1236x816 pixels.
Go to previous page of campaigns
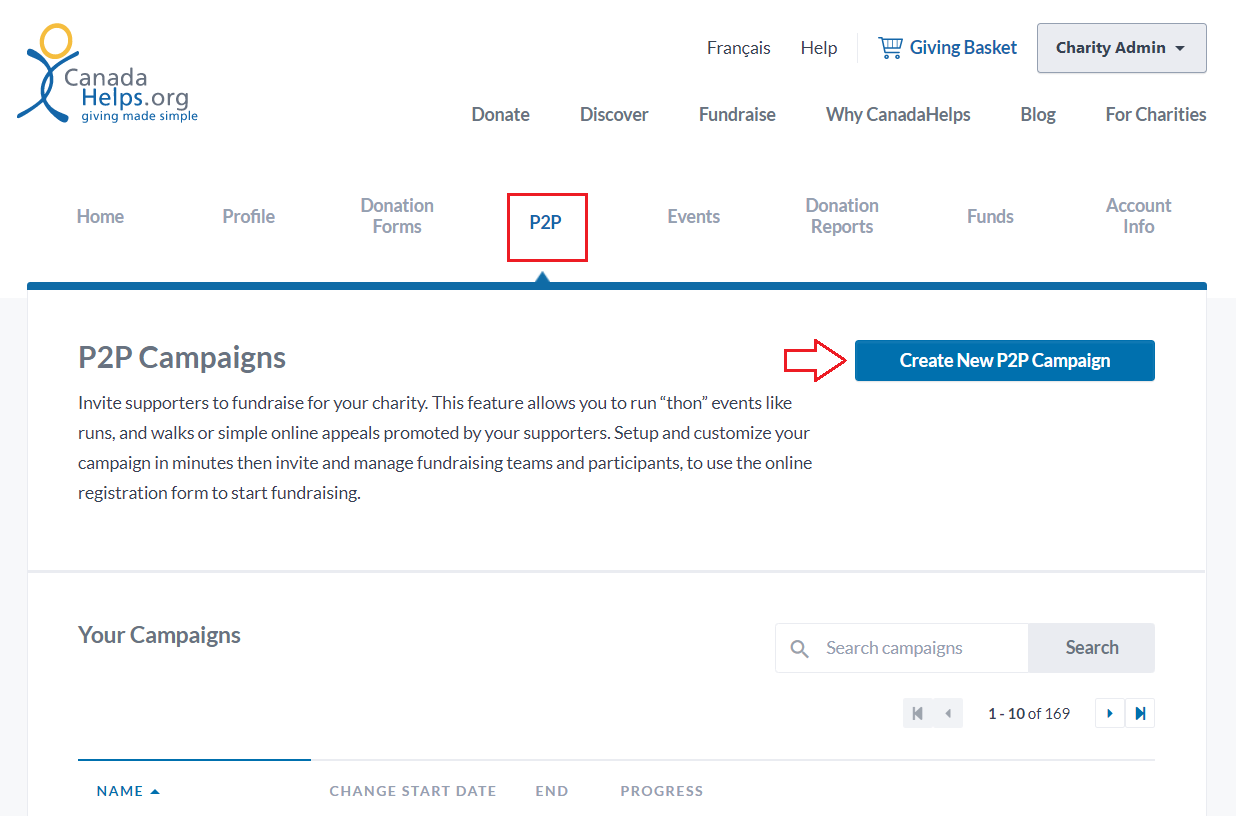click(x=947, y=713)
